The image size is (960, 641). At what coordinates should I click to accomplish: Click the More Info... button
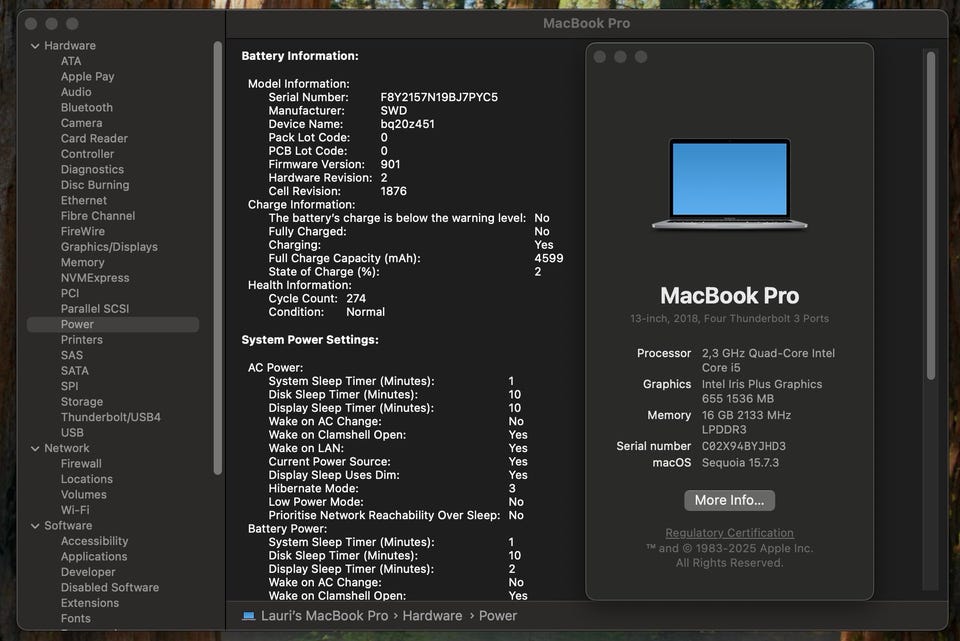pos(729,500)
